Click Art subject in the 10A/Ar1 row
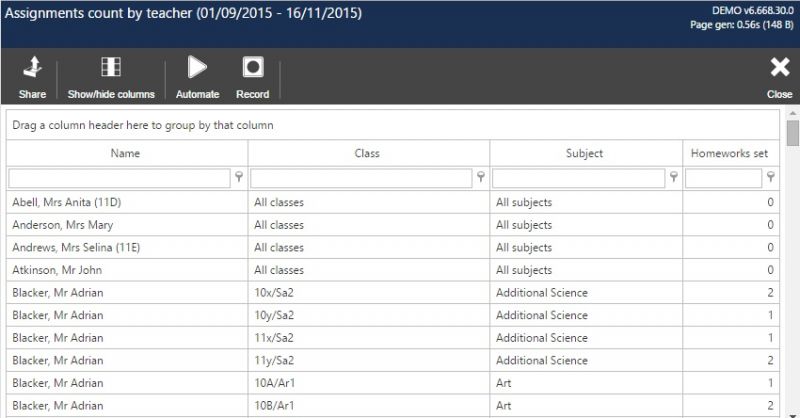The height and width of the screenshot is (418, 800). coord(504,383)
